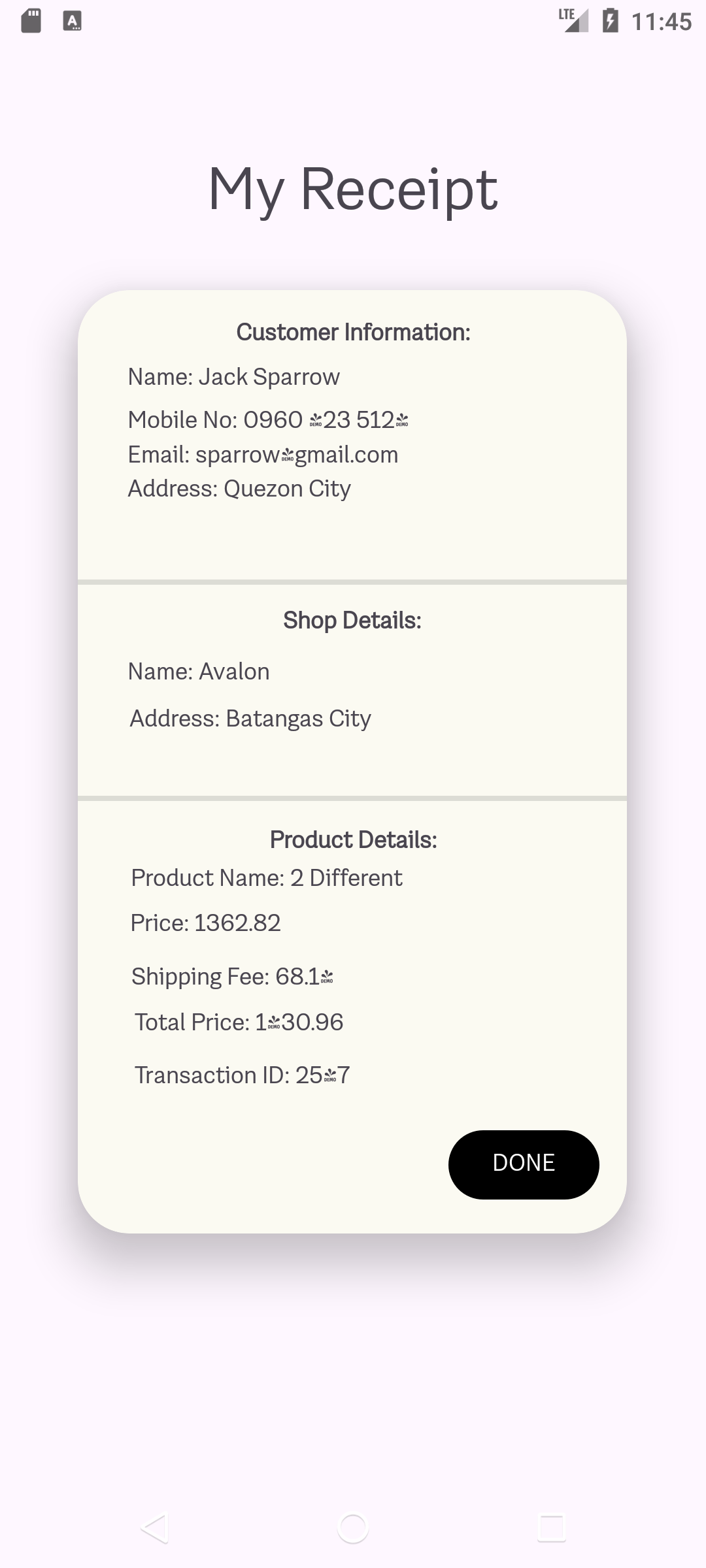The image size is (706, 1568).
Task: Tap the battery charging icon
Action: (x=610, y=20)
